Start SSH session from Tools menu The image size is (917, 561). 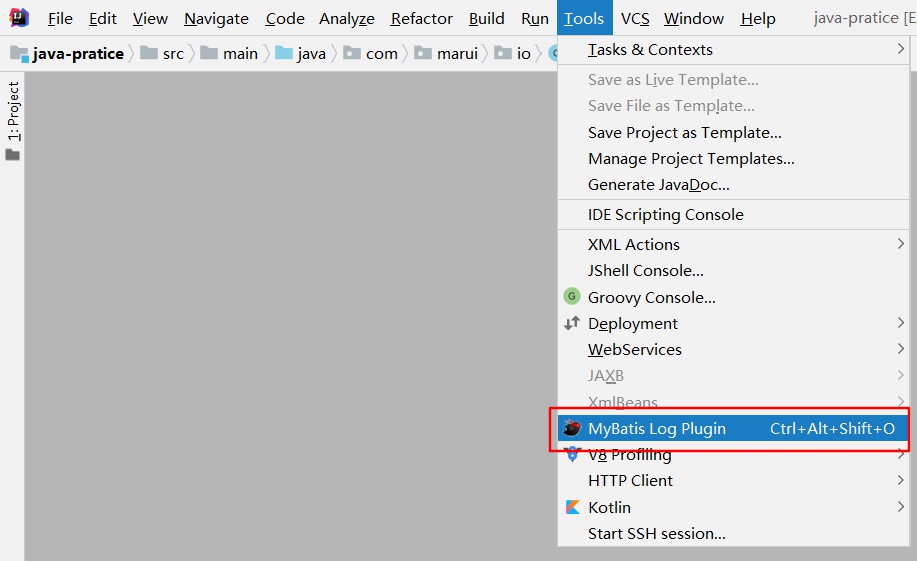pos(656,533)
